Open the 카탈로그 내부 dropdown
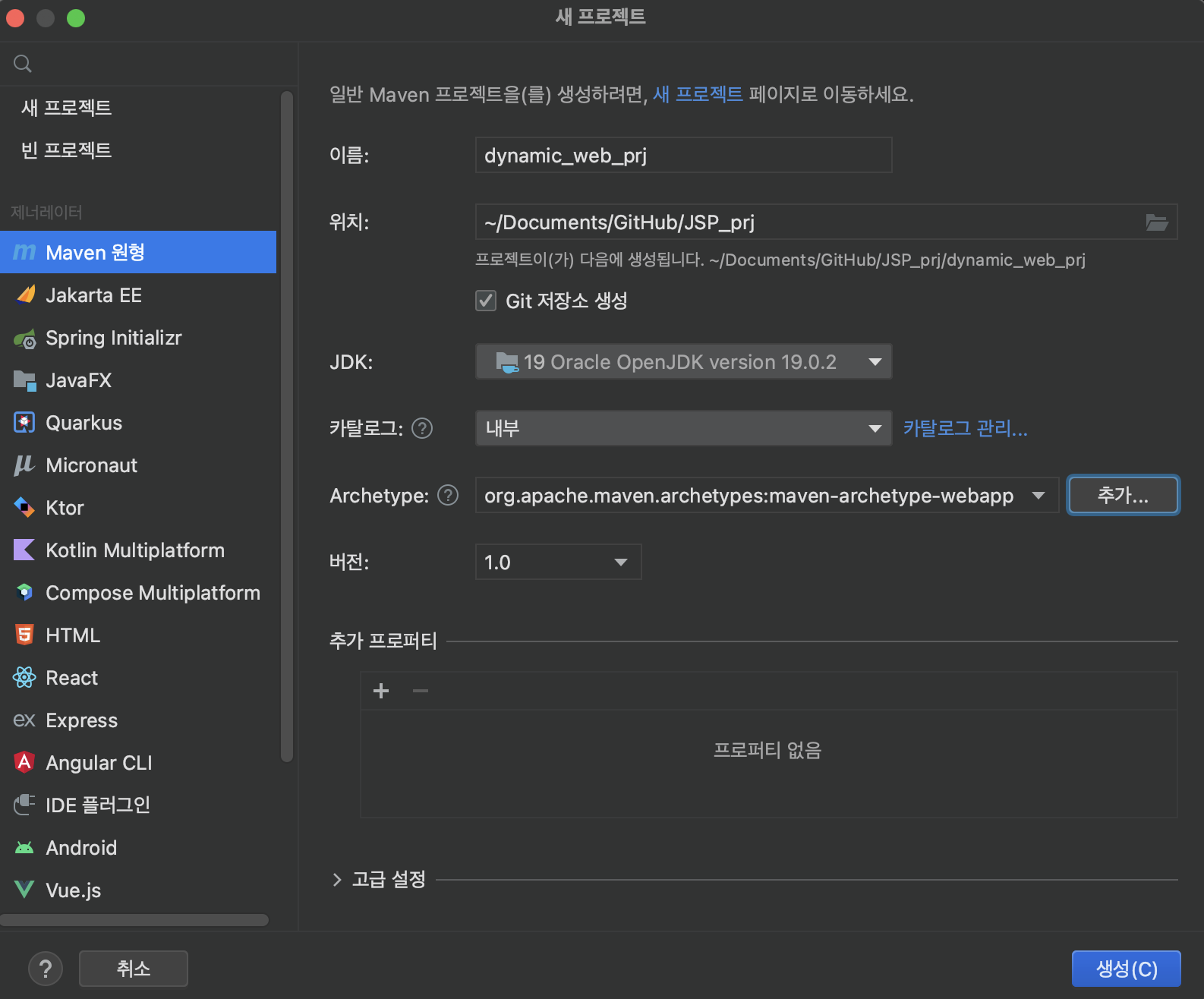Image resolution: width=1204 pixels, height=999 pixels. point(683,428)
